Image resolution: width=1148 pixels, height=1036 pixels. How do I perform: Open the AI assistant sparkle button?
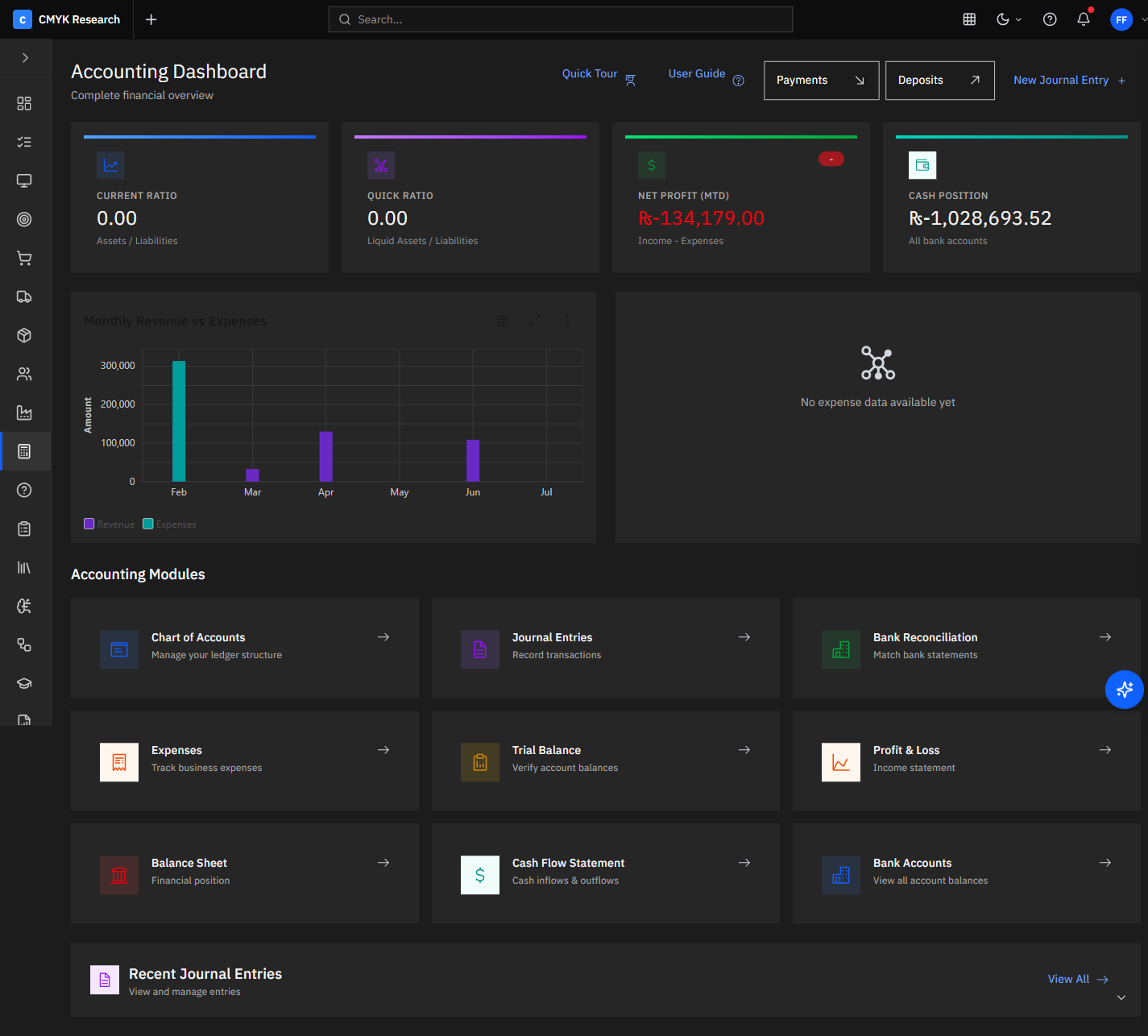[1125, 690]
